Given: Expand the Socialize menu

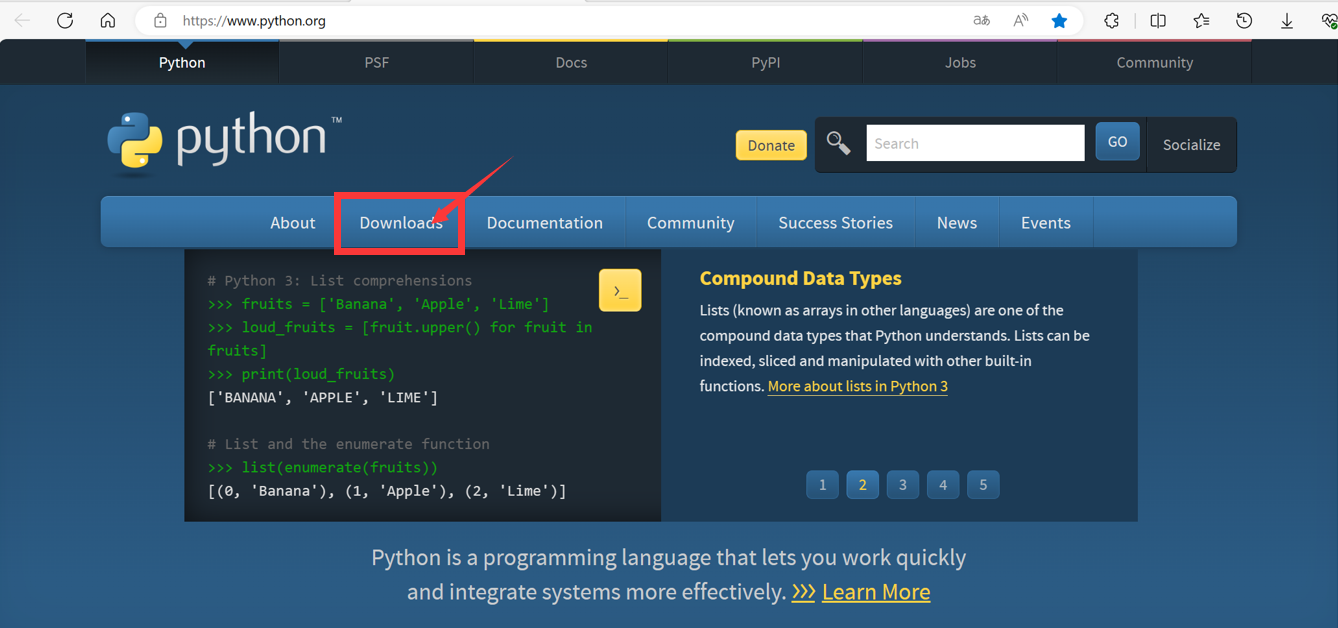Looking at the screenshot, I should pos(1191,145).
